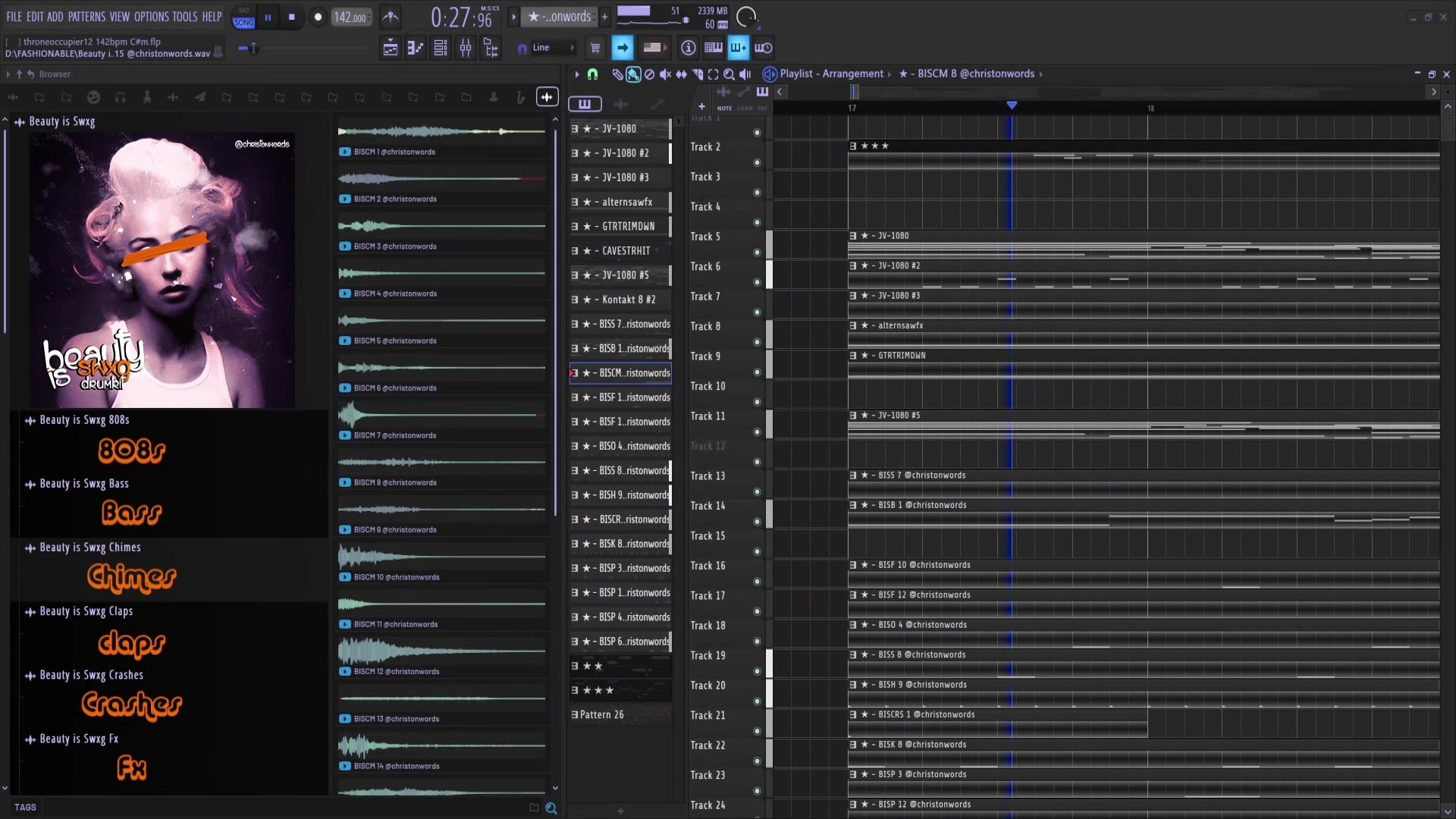This screenshot has height=819, width=1456.
Task: Open the Mixer from toolbar
Action: coord(466,49)
